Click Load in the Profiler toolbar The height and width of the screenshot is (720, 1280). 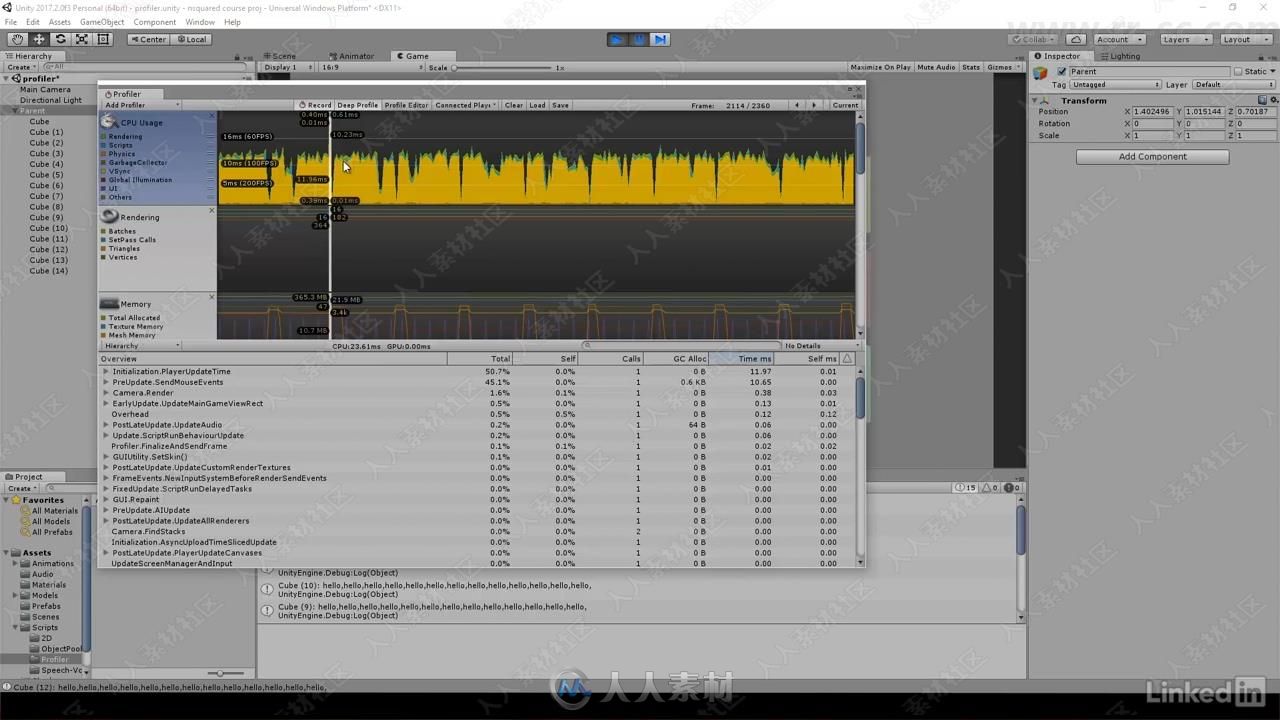[x=537, y=105]
